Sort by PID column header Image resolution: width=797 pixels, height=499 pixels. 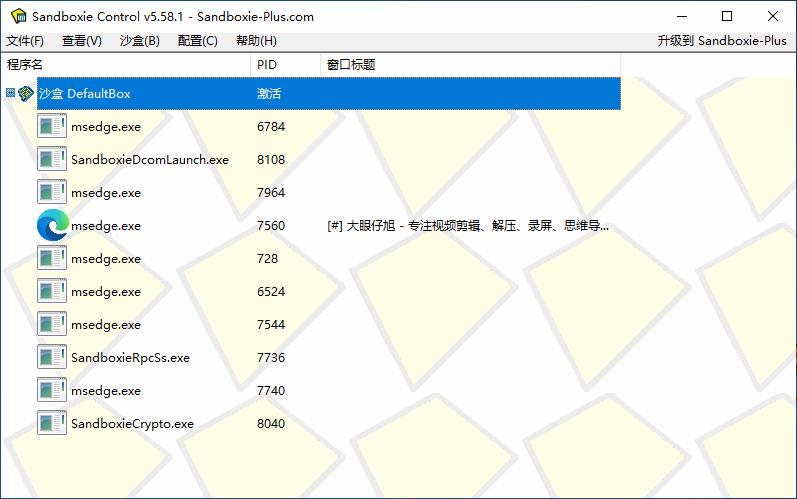286,65
